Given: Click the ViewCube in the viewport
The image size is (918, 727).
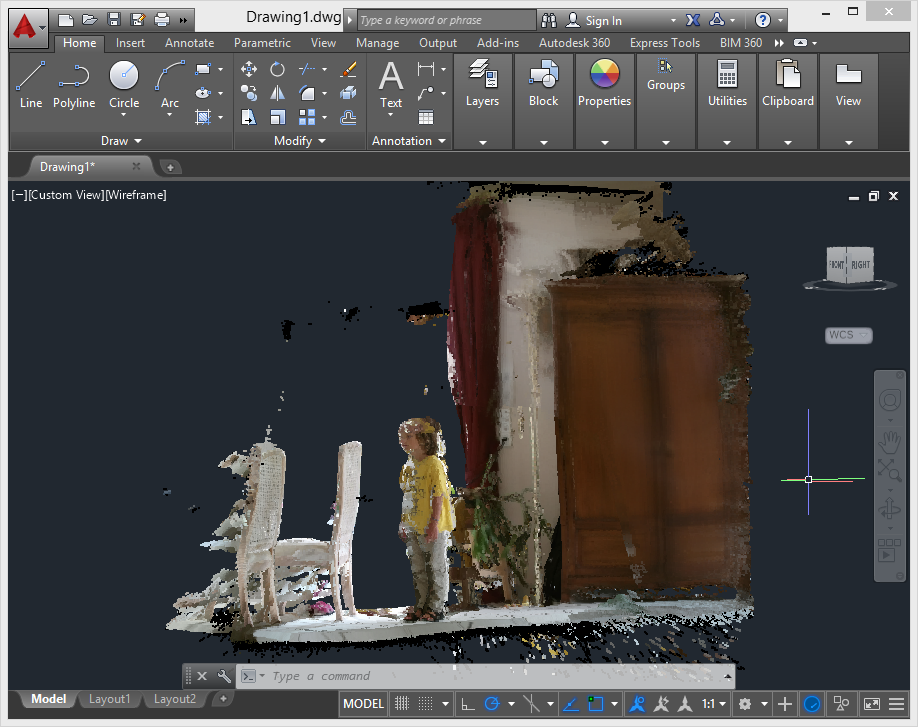Looking at the screenshot, I should 849,265.
